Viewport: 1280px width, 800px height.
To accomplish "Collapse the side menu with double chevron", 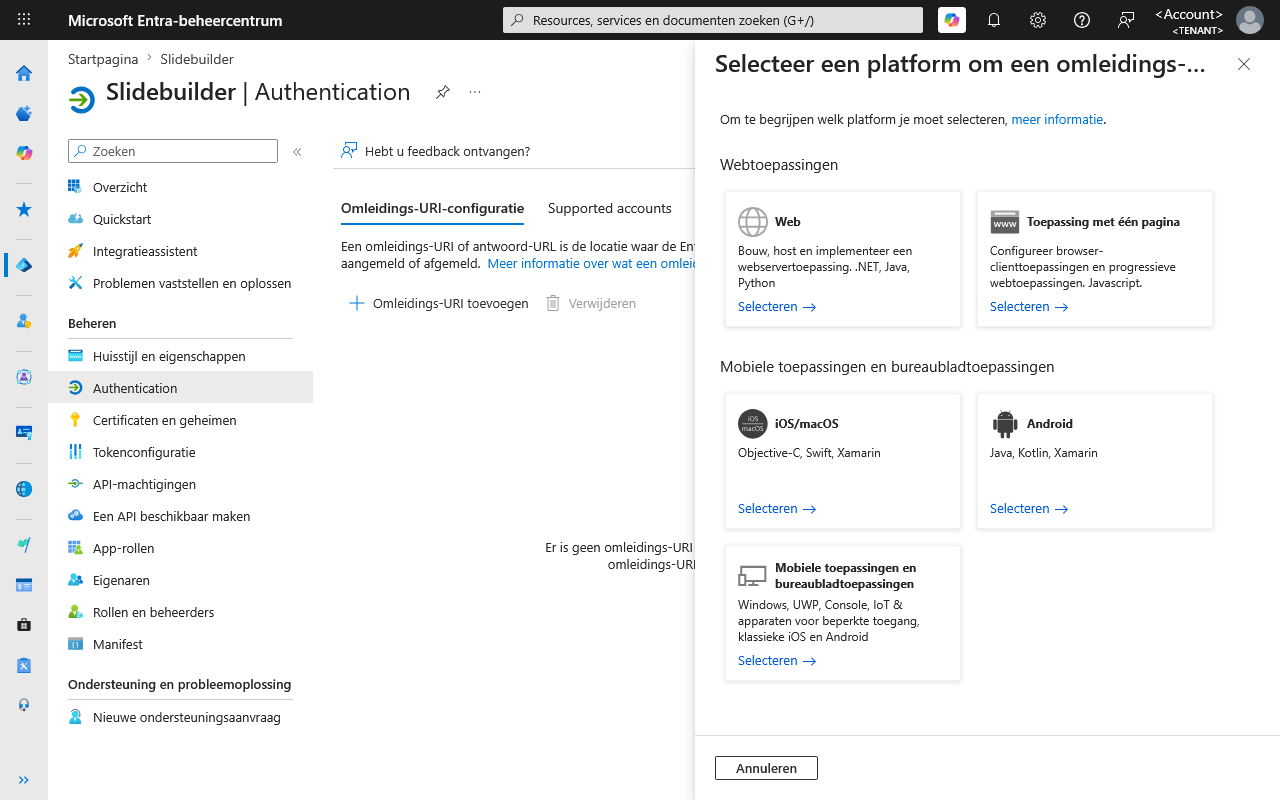I will [297, 152].
